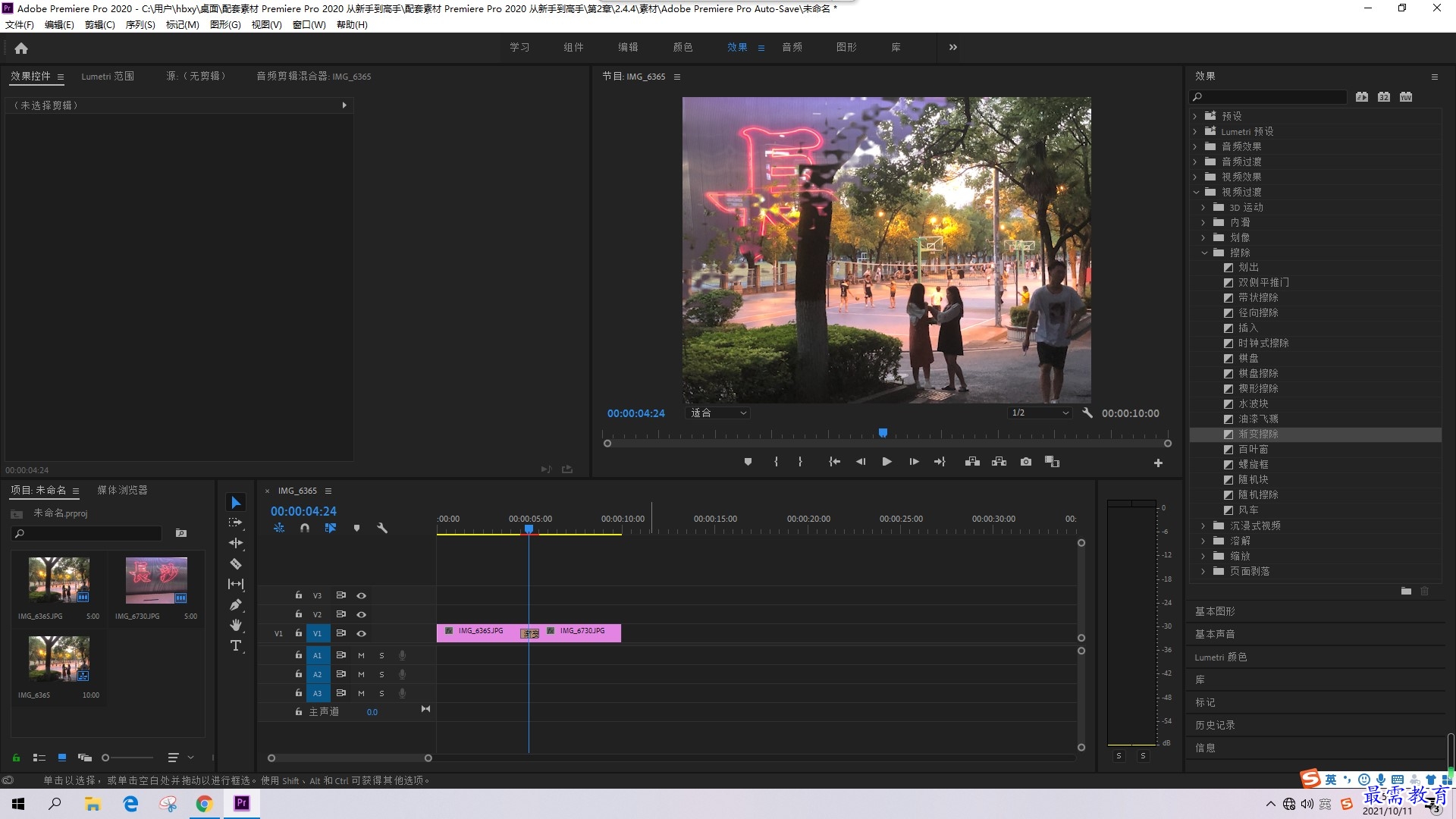Collapse the 擦除 folder
Image resolution: width=1456 pixels, height=819 pixels.
coord(1204,253)
